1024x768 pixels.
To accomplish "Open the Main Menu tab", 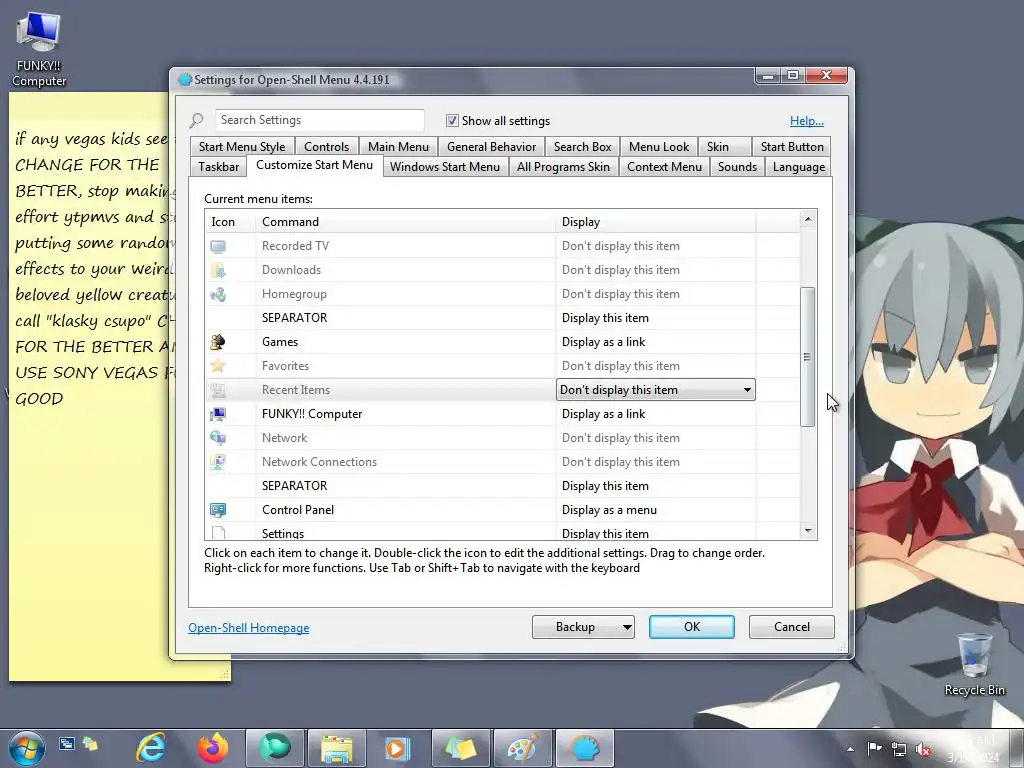I will click(x=398, y=147).
